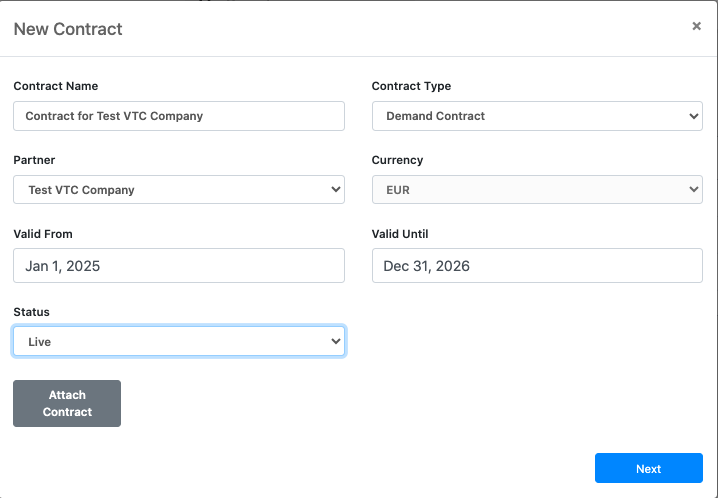This screenshot has height=498, width=718.
Task: Click the Attach Contract button
Action: tap(67, 403)
